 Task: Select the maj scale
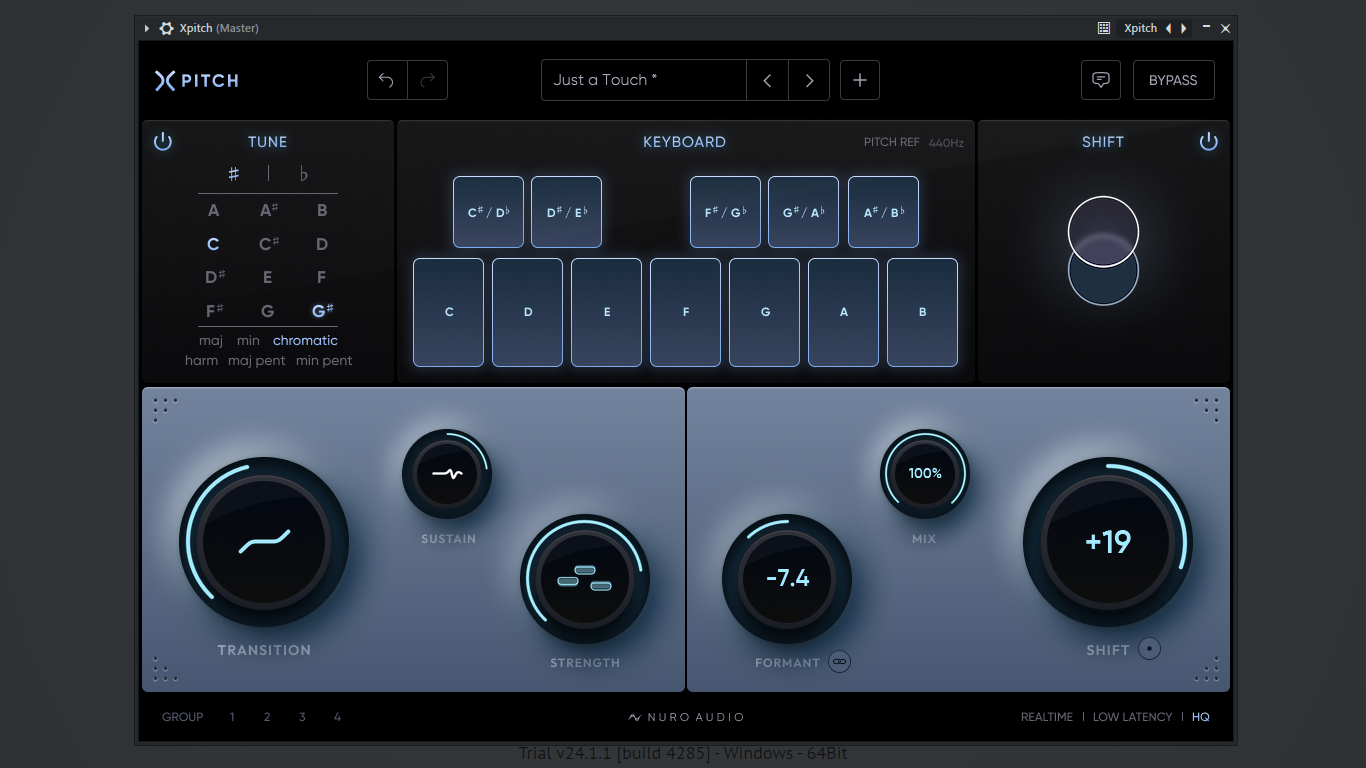pos(211,340)
